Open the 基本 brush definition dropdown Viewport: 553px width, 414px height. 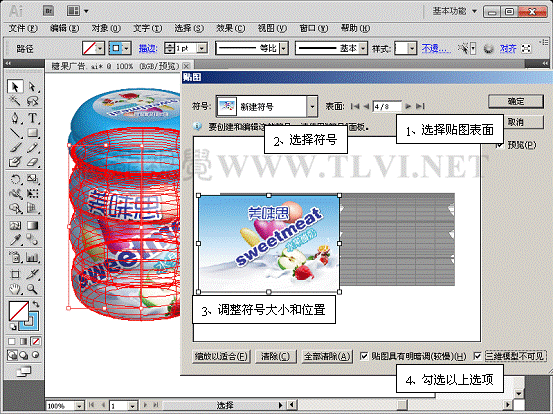(363, 48)
